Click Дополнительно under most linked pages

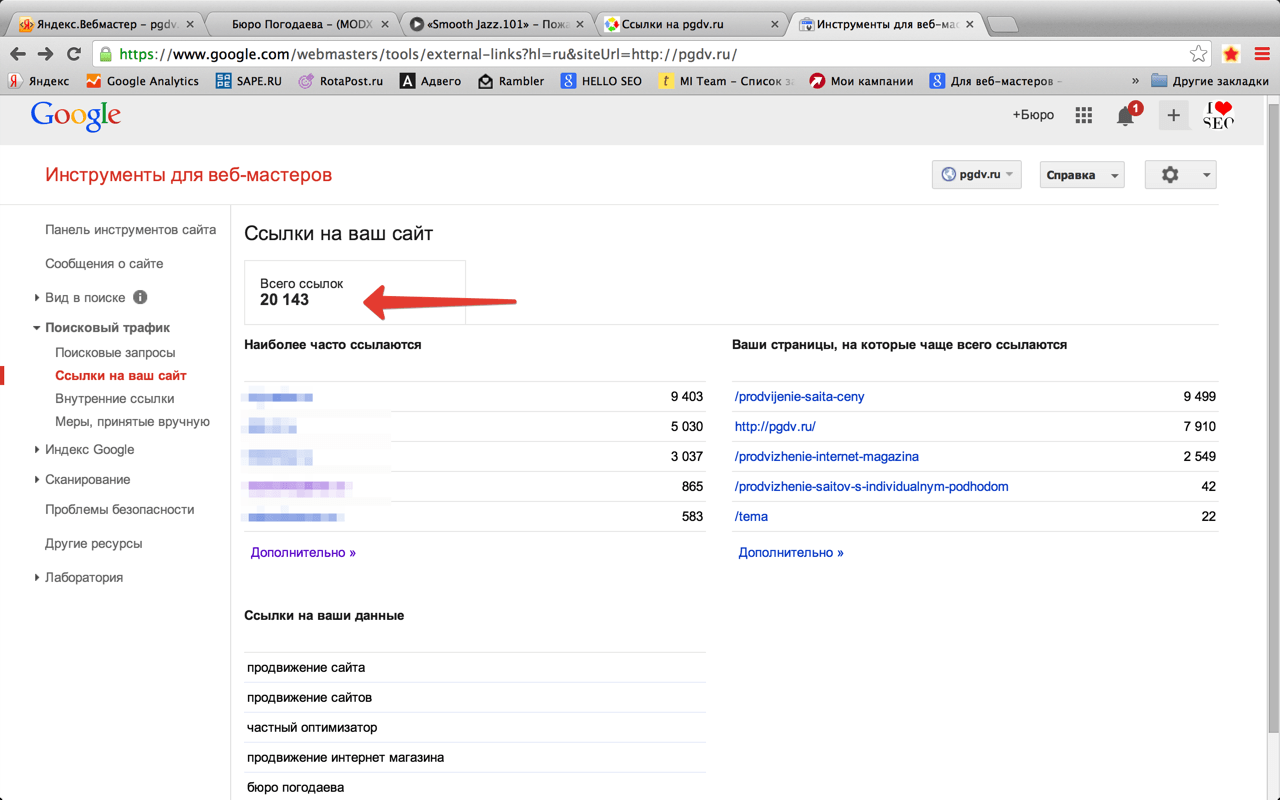[790, 552]
